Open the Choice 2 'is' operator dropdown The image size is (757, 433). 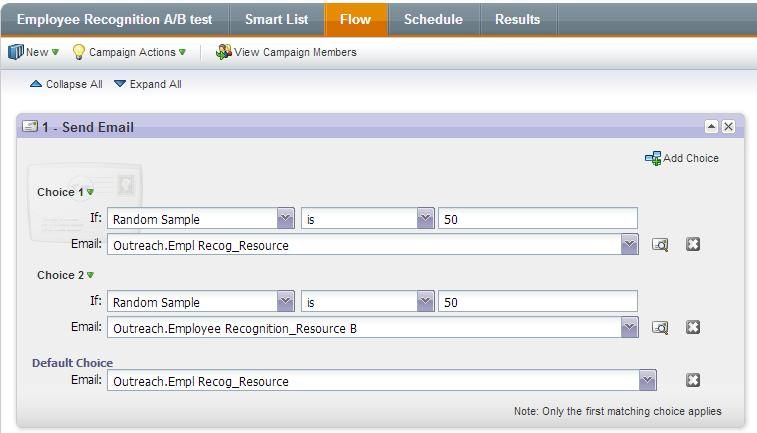tap(425, 302)
